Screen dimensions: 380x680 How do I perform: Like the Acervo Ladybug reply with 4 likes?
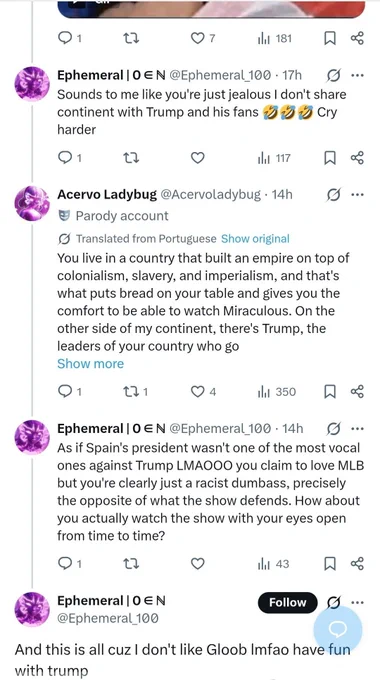(203, 392)
